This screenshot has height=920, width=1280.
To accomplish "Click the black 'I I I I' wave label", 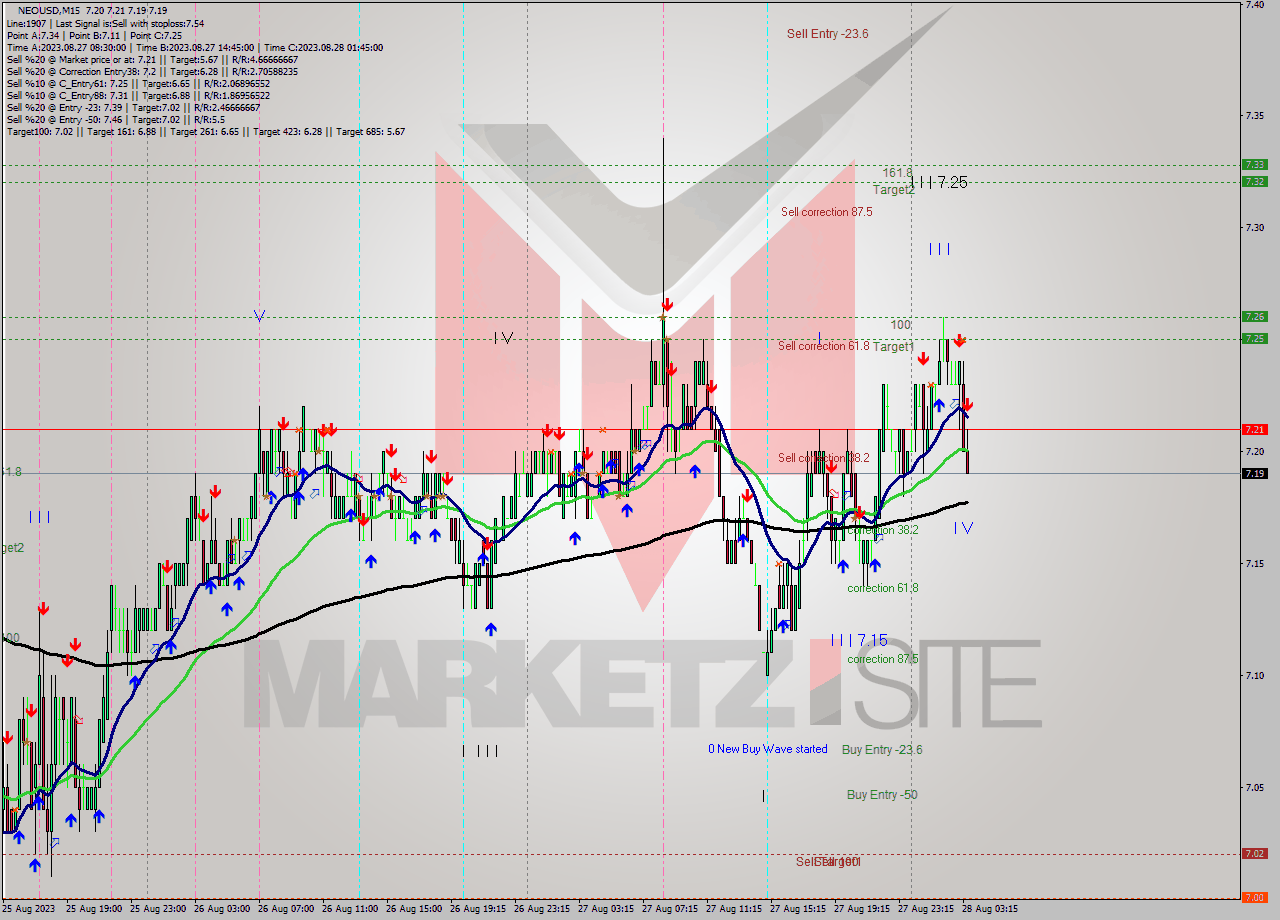I will [480, 750].
